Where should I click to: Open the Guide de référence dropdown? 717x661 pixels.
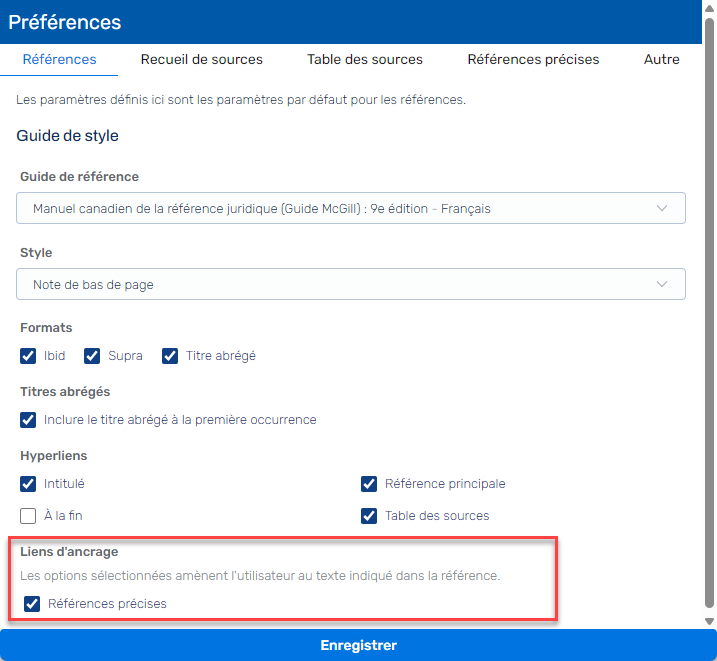click(x=351, y=208)
